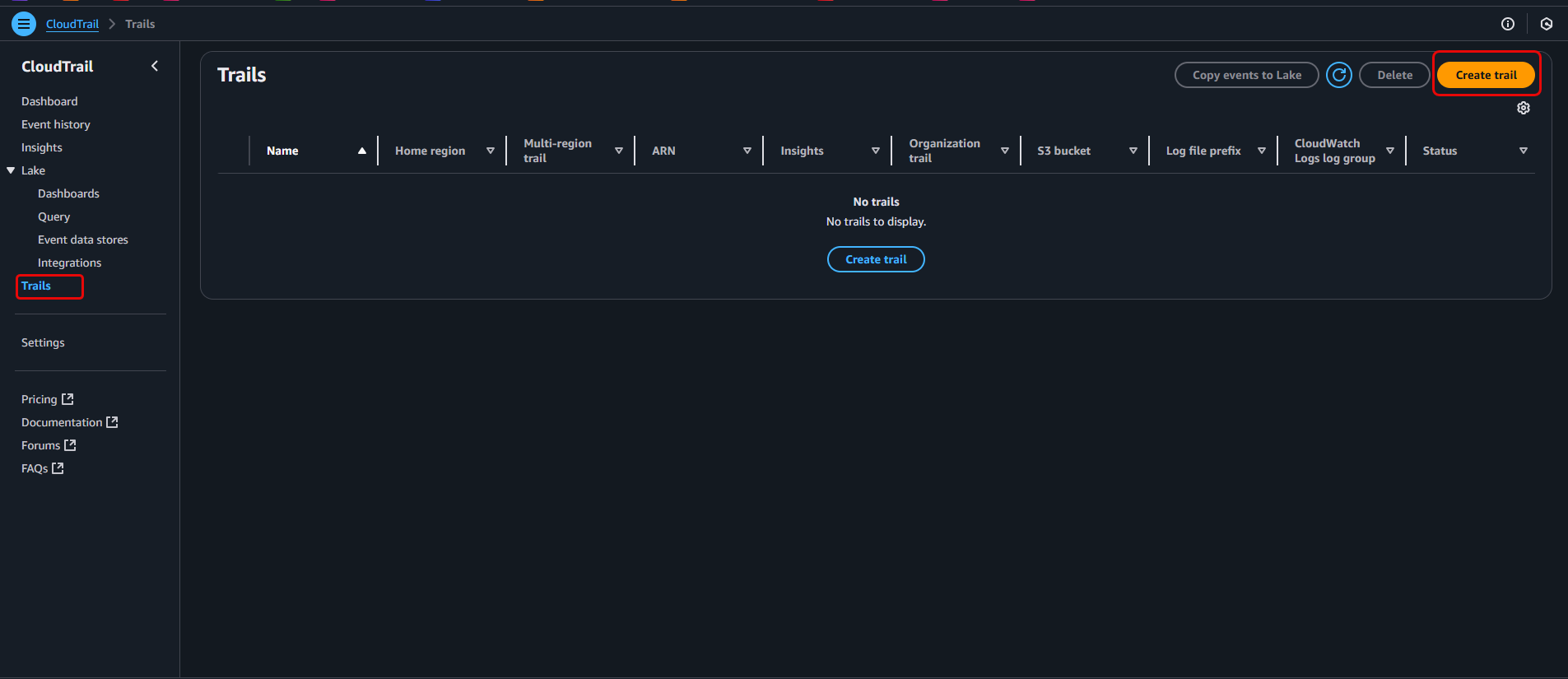Sort by S3 bucket column arrow
The width and height of the screenshot is (1568, 679).
pos(1133,151)
